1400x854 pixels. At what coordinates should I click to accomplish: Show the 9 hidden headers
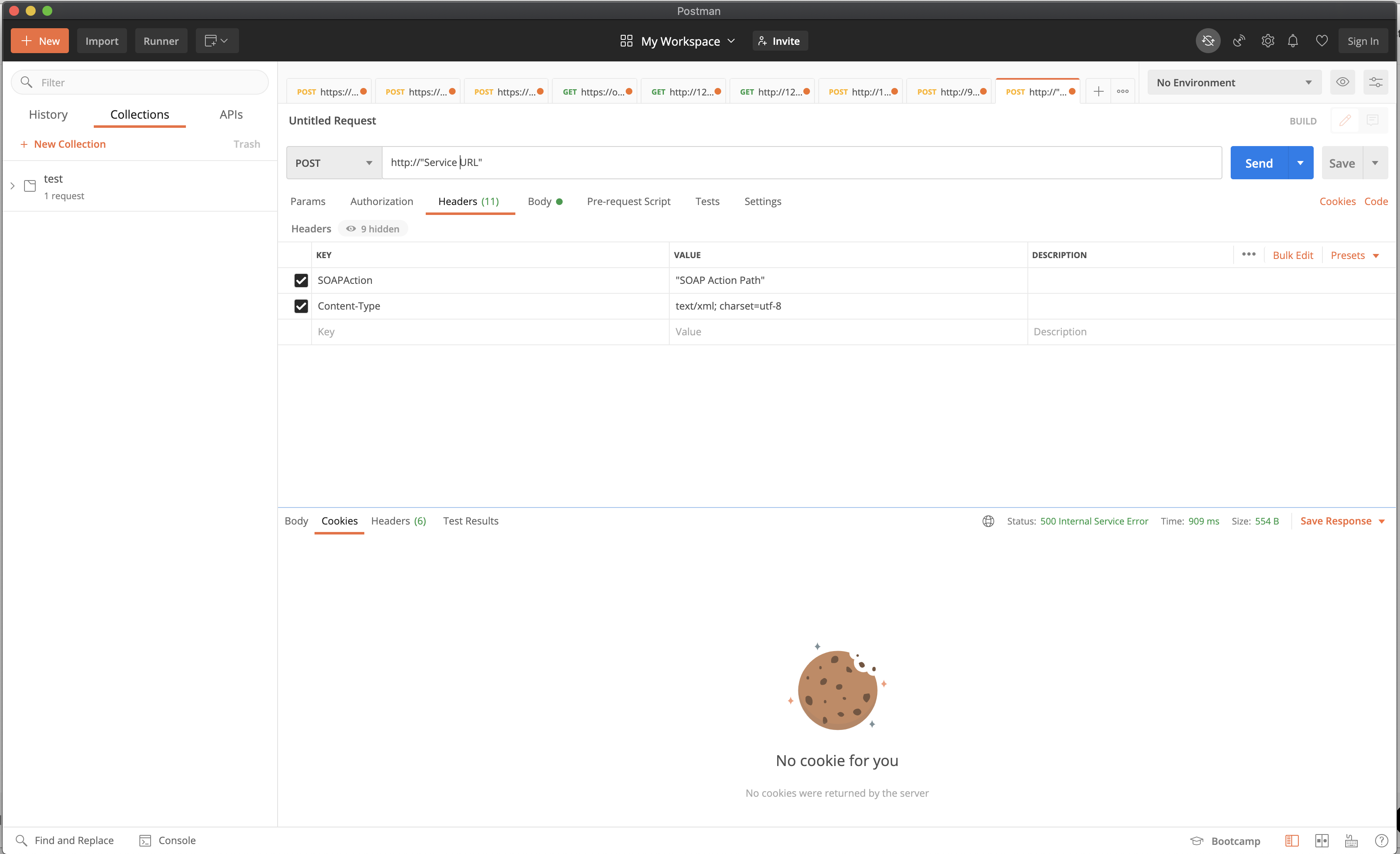point(373,229)
